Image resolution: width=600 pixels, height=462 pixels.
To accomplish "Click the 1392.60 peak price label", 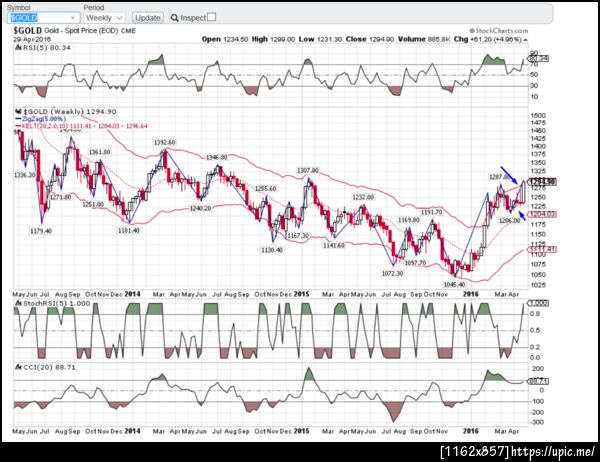I will pos(165,142).
